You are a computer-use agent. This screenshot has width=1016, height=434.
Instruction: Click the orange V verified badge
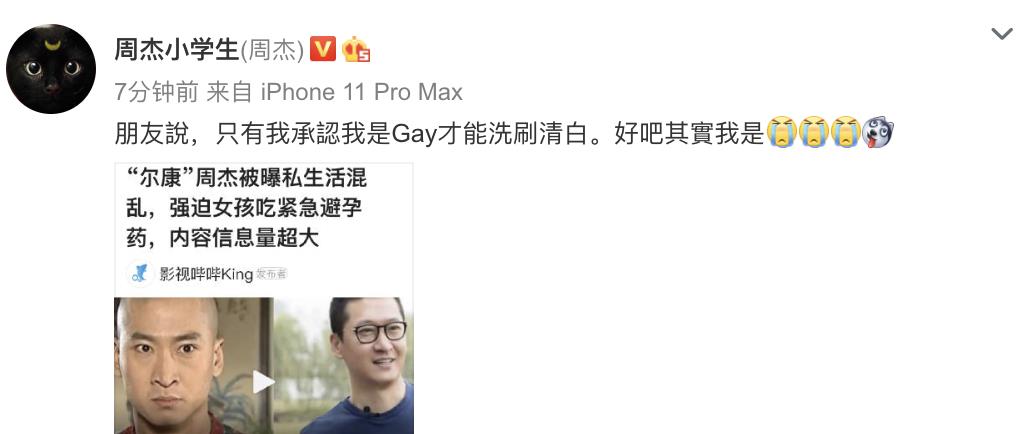point(323,49)
